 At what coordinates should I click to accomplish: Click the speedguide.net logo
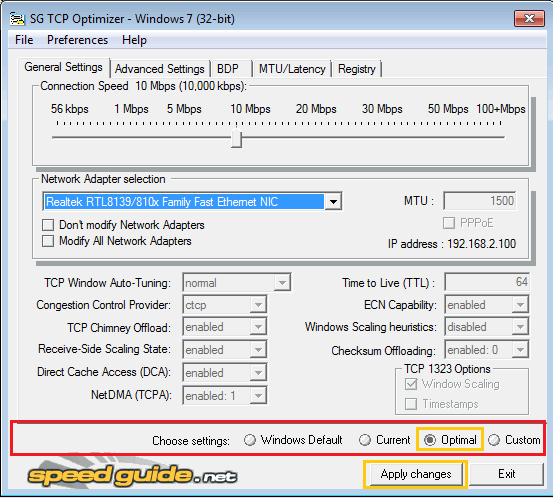point(132,475)
